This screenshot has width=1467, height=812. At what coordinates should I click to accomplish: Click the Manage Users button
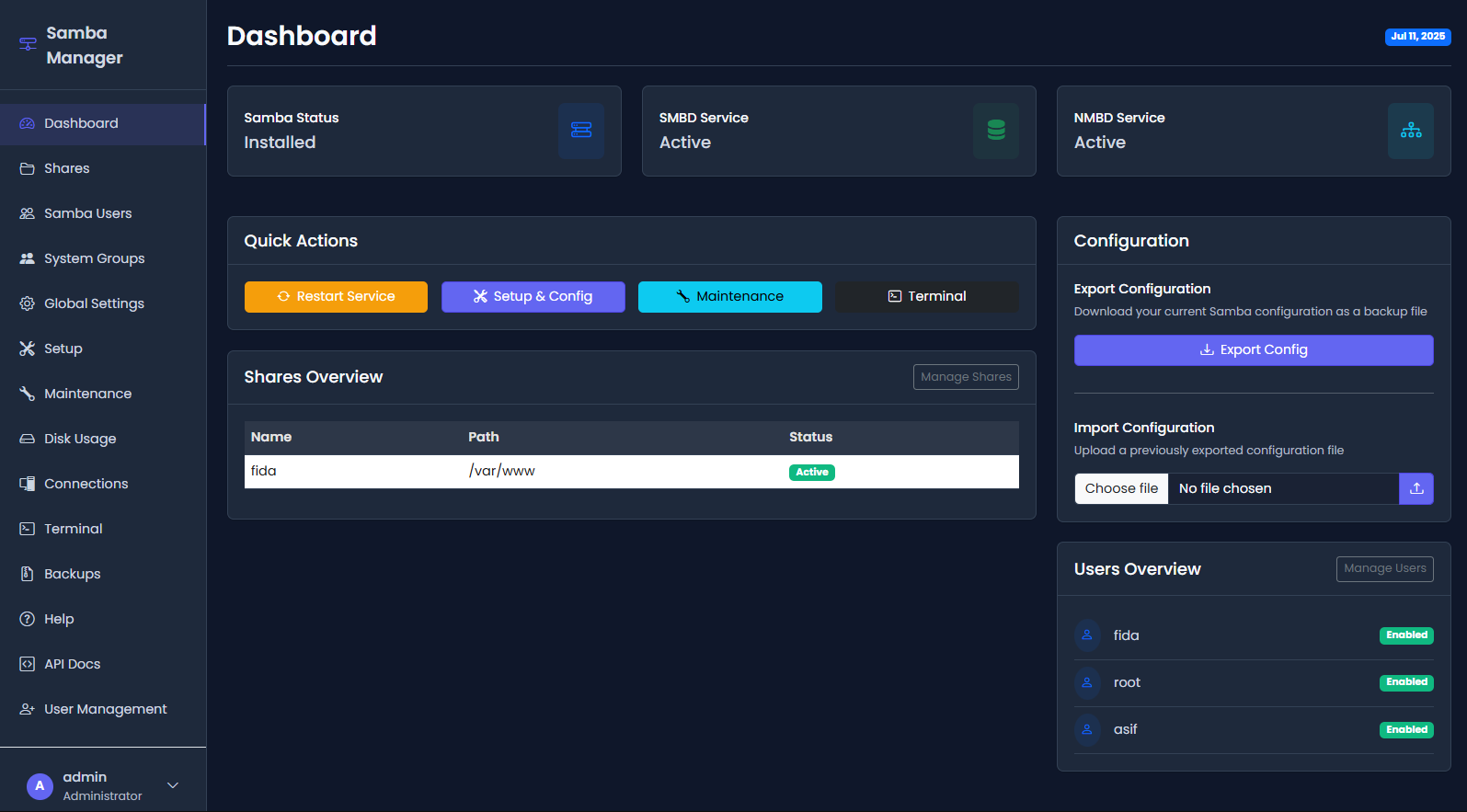(x=1384, y=569)
